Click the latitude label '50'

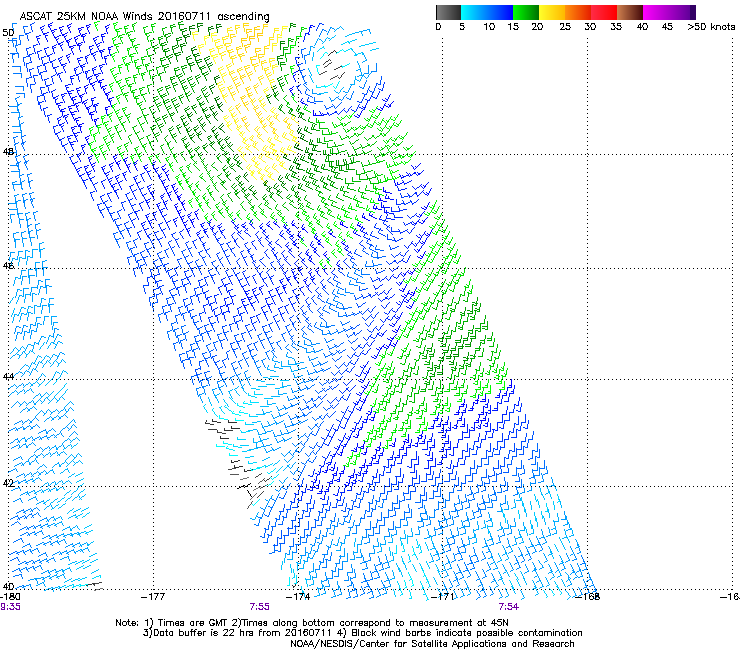point(8,33)
